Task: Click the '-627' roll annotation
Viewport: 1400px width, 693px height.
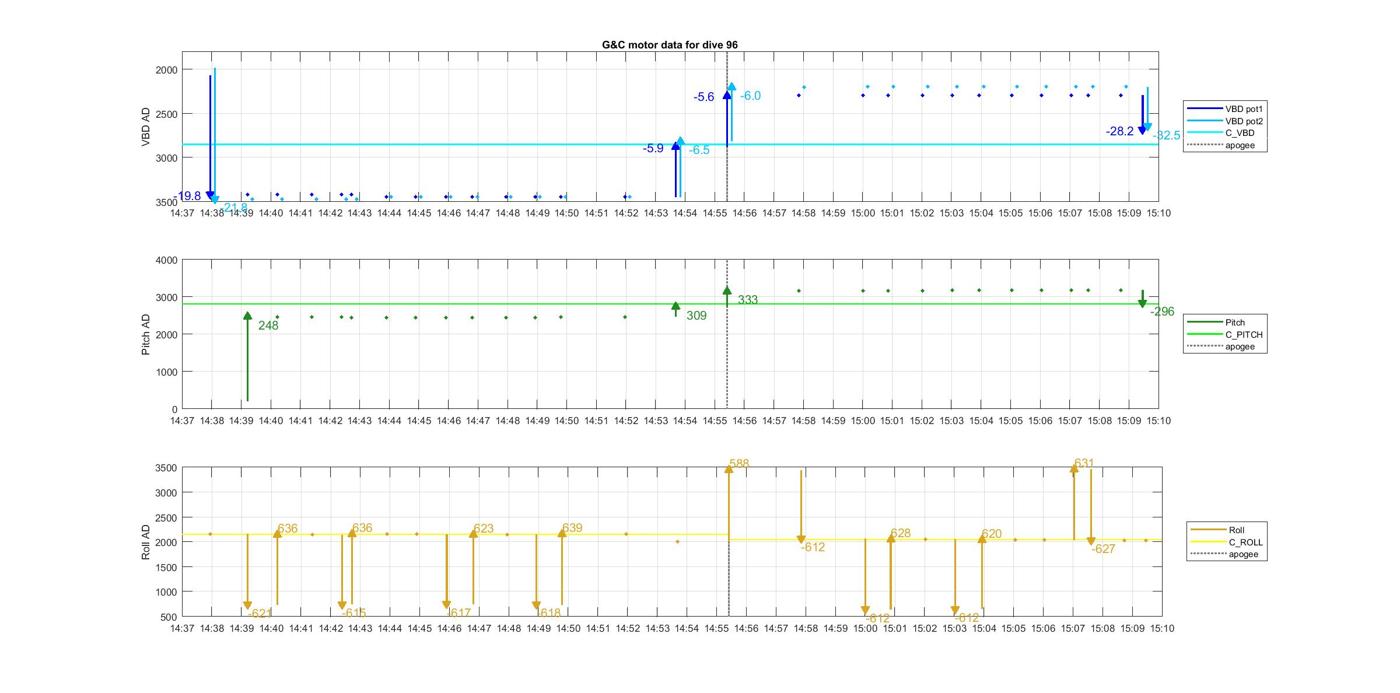Action: point(1103,548)
